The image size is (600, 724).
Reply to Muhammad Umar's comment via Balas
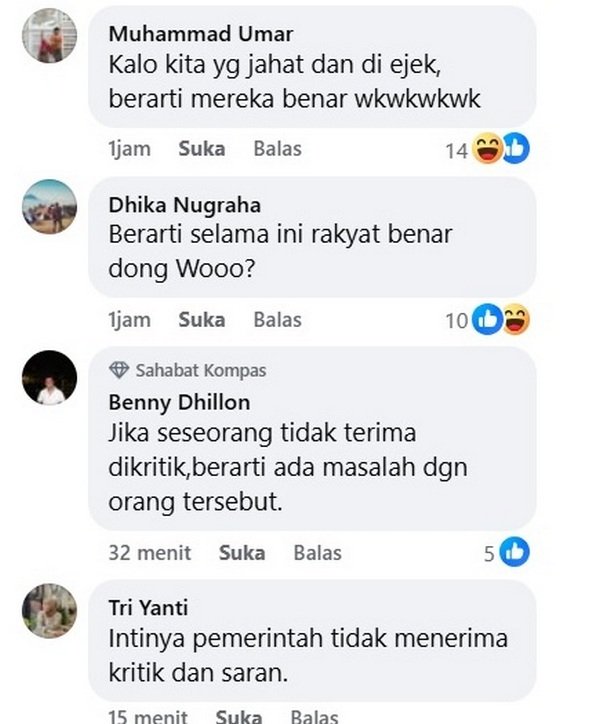tap(278, 149)
